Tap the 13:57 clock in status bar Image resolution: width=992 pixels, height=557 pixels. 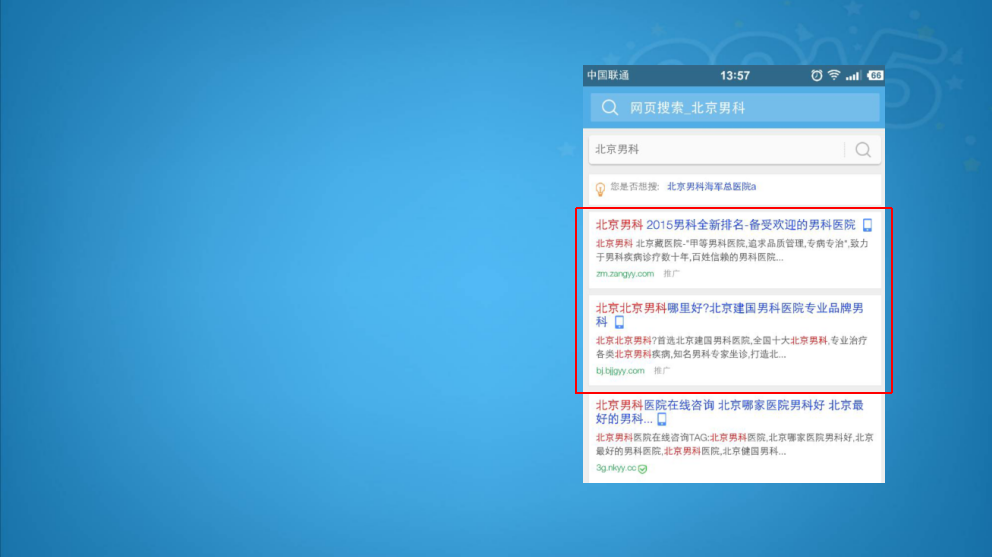click(735, 75)
